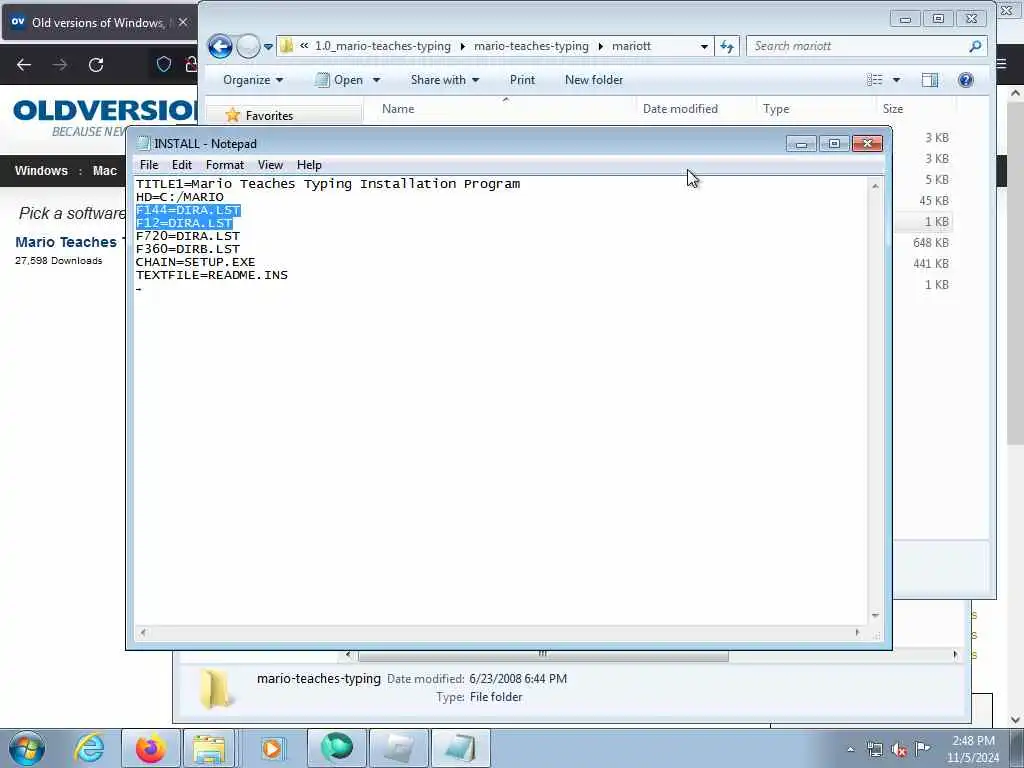This screenshot has height=768, width=1024.
Task: Click the magnifier icon in Explorer's search box
Action: tap(975, 46)
